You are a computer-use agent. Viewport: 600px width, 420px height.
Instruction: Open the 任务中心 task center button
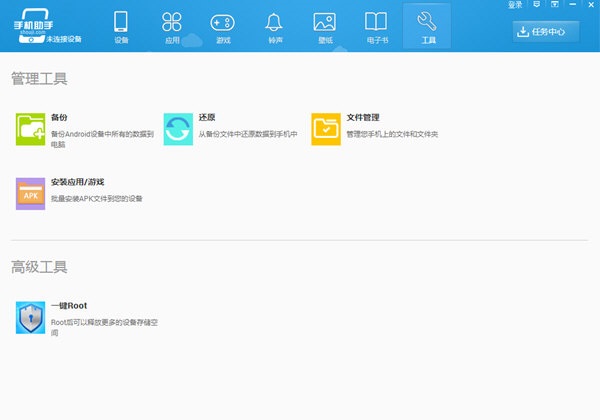coord(546,31)
